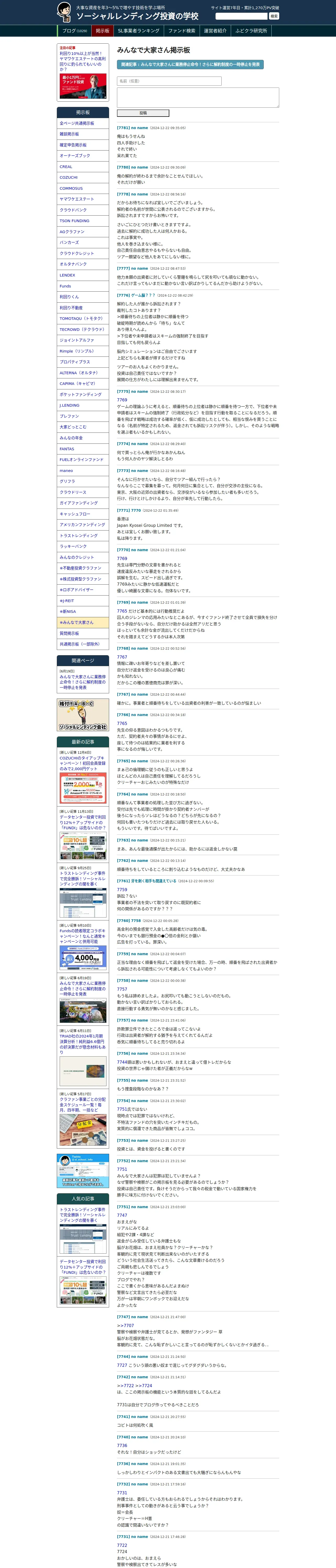Open 確定申告掲示板 in sidebar
Image resolution: width=336 pixels, height=1568 pixels.
[83, 145]
